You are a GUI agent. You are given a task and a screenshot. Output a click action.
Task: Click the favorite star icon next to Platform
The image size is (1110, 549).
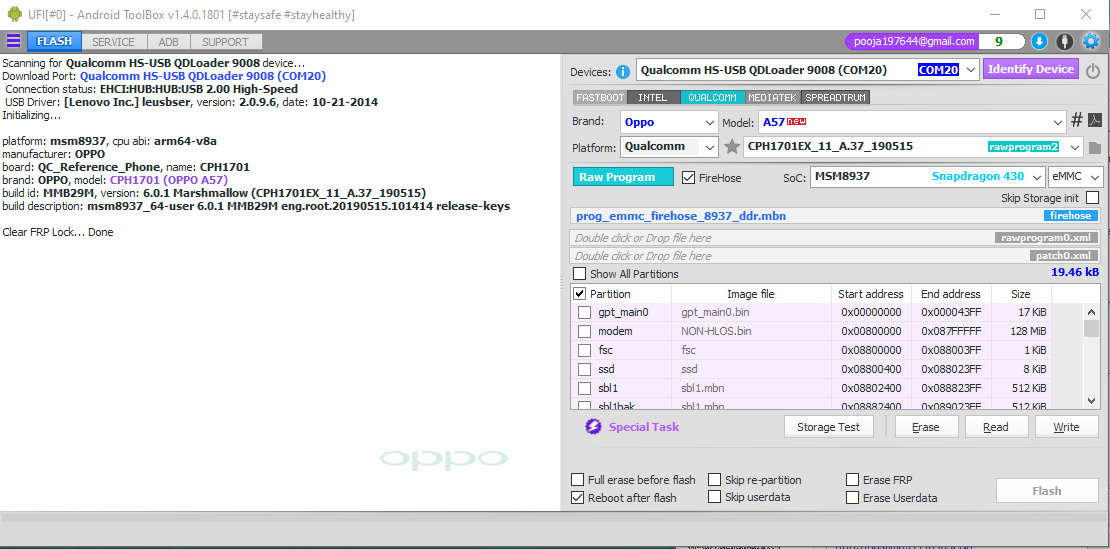coord(732,146)
